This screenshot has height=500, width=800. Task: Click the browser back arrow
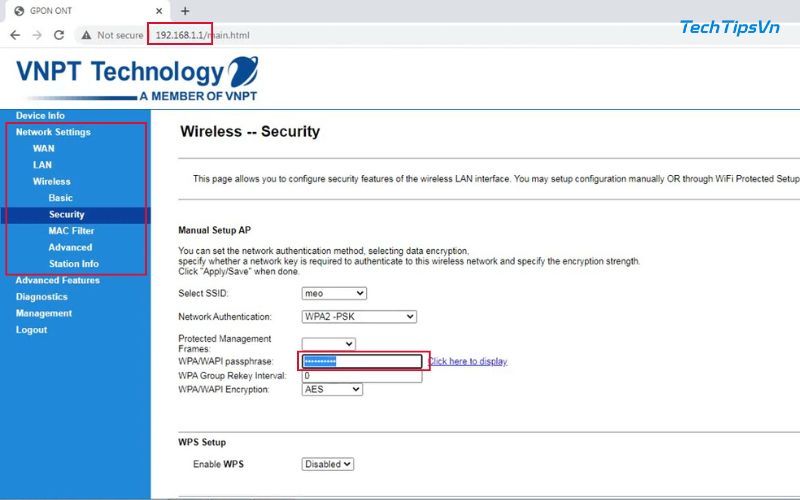tap(15, 35)
